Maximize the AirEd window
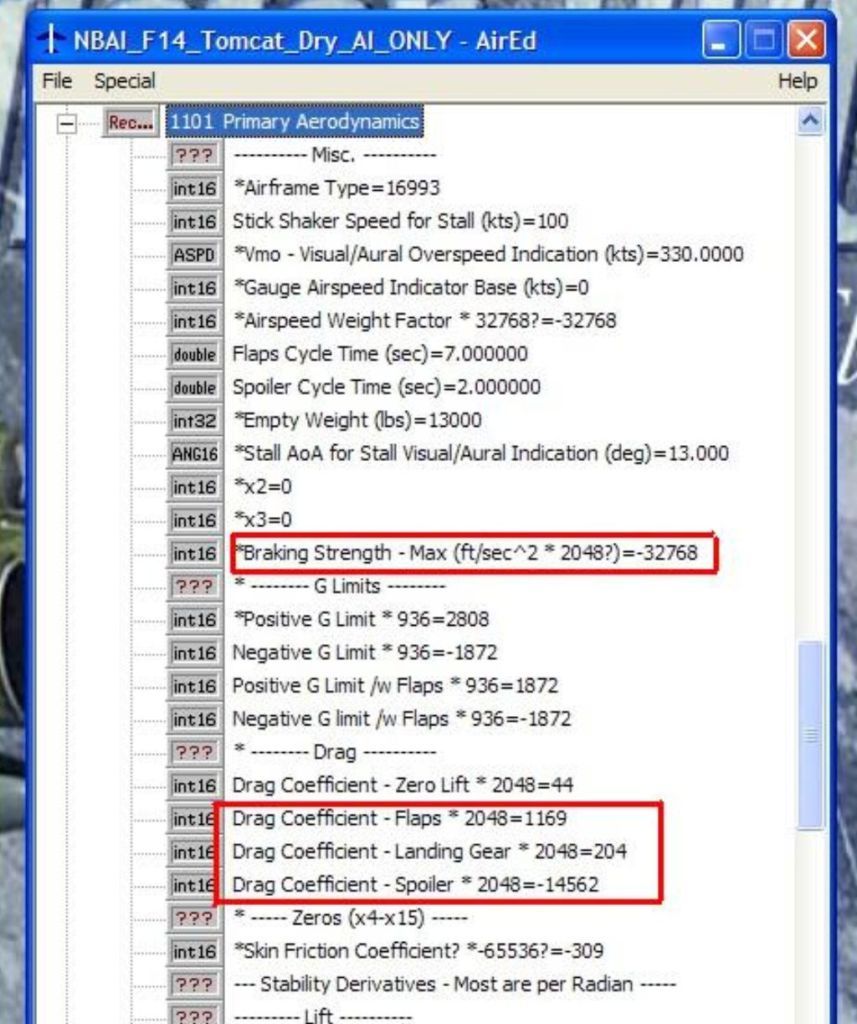 pos(763,41)
